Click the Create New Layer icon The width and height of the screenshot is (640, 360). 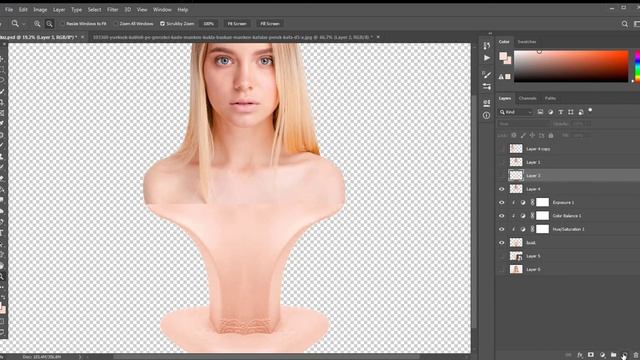coord(624,355)
